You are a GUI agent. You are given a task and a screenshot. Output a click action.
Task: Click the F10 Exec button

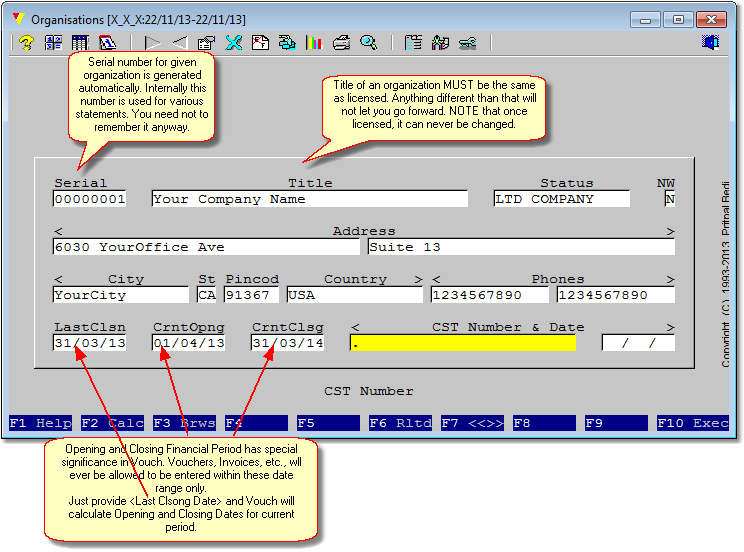[693, 423]
